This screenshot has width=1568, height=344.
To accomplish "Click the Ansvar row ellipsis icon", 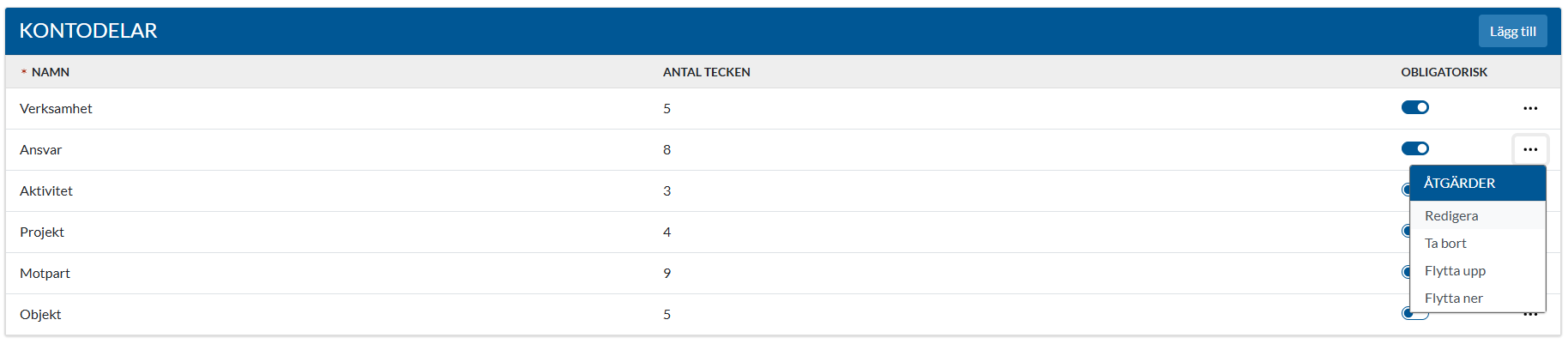I will coord(1530,149).
